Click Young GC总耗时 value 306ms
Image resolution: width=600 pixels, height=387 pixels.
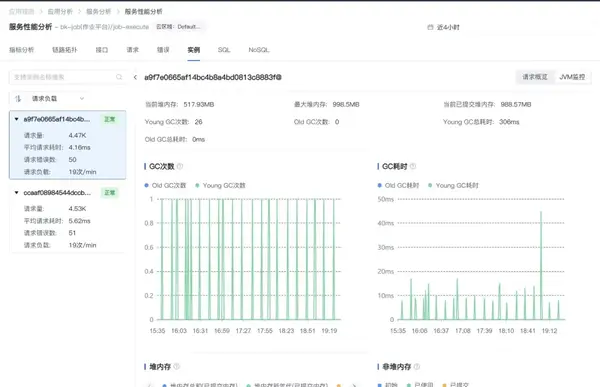tap(509, 122)
